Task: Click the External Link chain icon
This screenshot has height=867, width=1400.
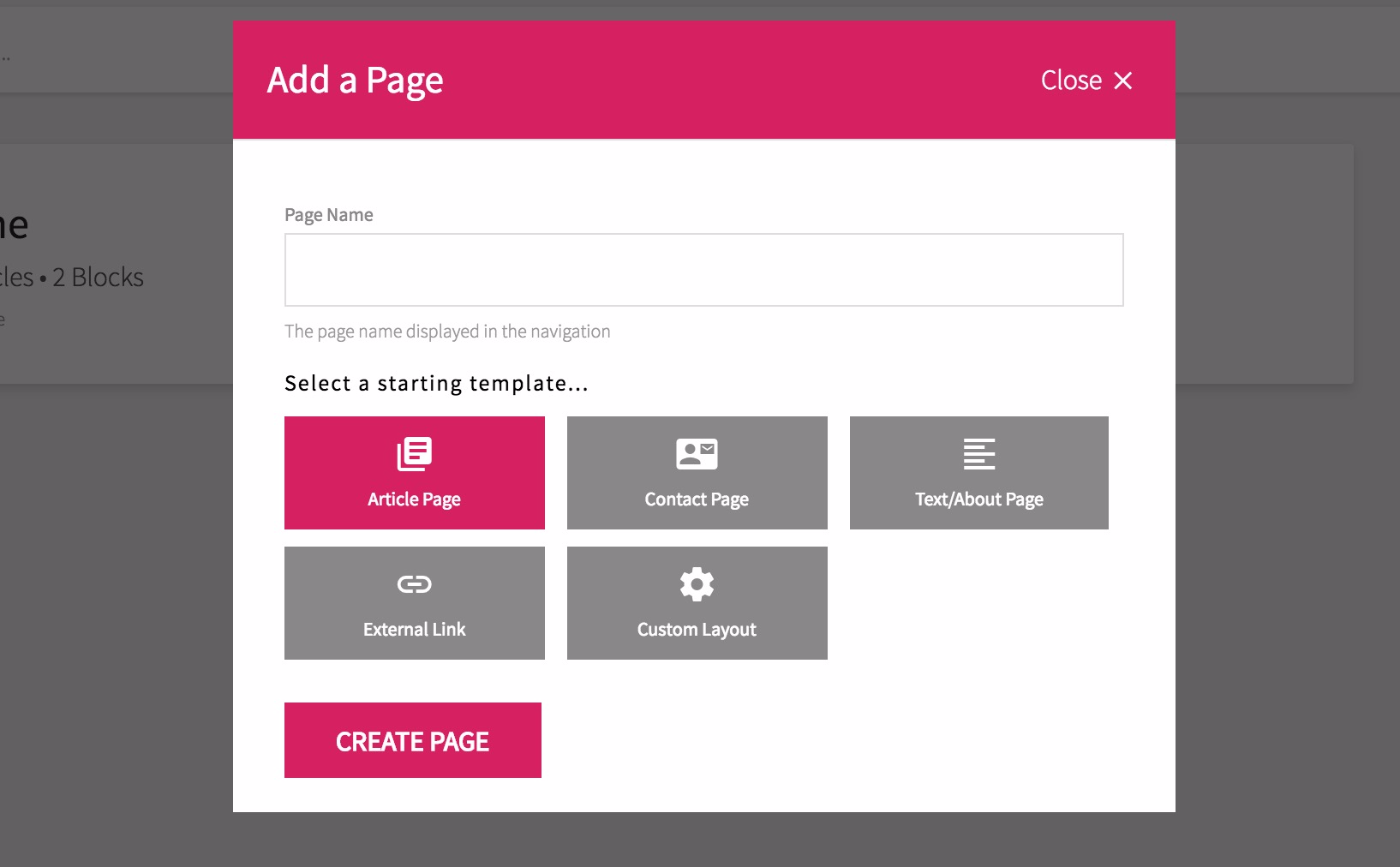Action: point(415,584)
